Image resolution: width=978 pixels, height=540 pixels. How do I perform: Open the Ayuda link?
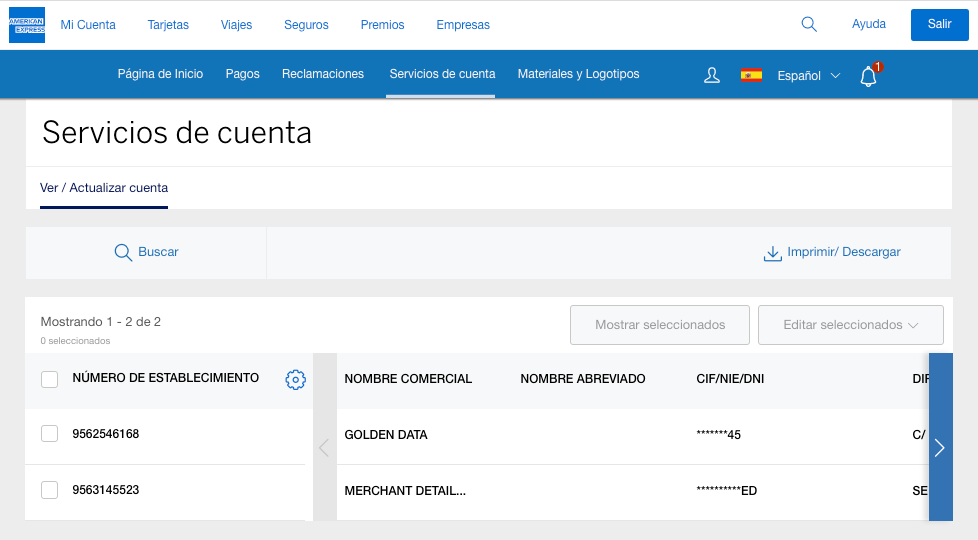869,25
